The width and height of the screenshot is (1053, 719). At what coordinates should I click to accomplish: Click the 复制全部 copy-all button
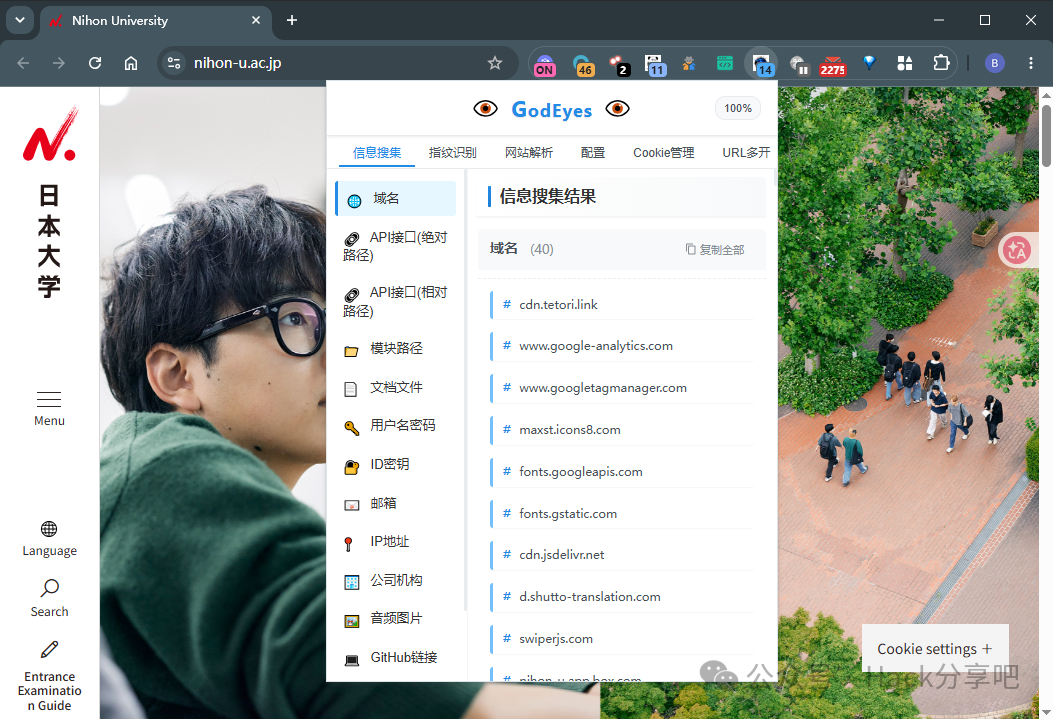pos(715,250)
